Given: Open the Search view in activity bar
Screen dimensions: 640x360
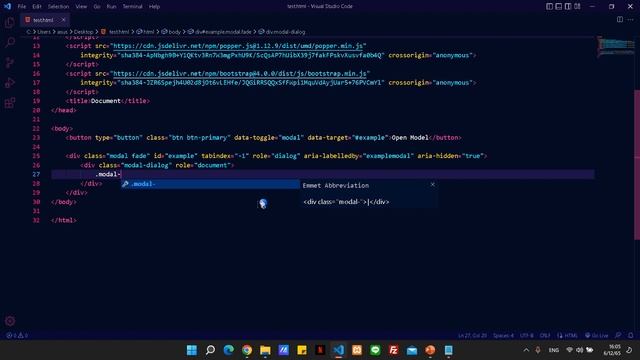Looking at the screenshot, I should pos(10,42).
